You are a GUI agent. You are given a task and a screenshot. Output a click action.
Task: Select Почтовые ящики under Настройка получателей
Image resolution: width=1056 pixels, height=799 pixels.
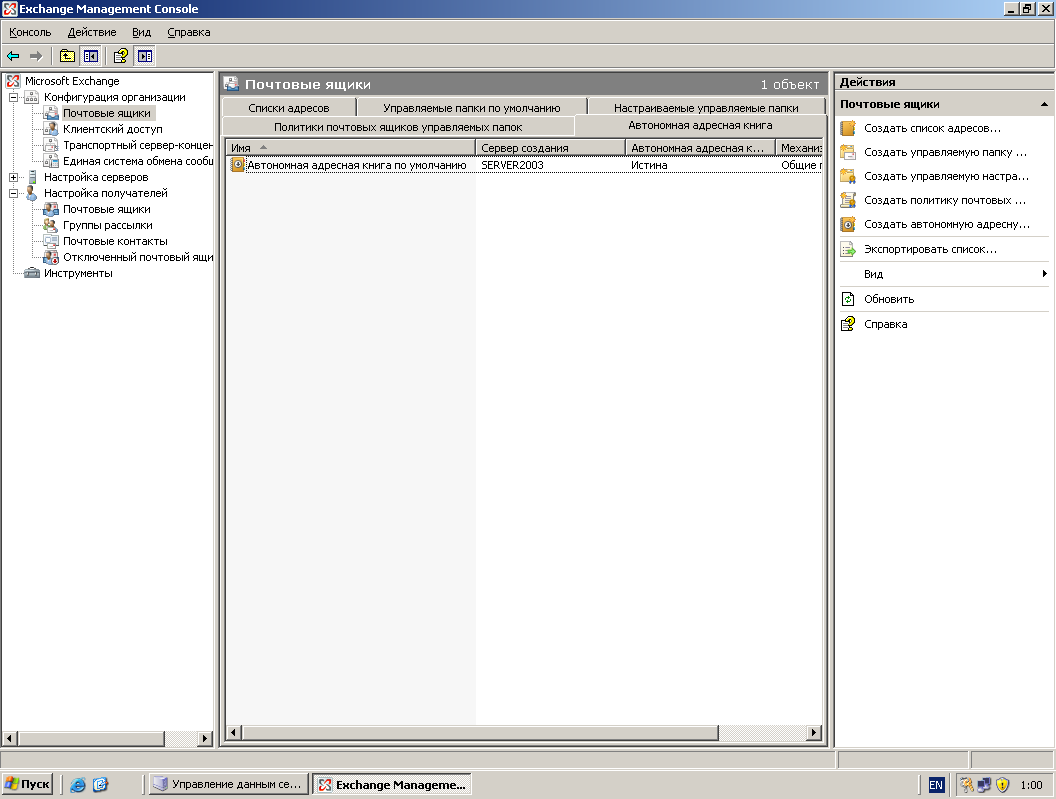click(x=106, y=210)
